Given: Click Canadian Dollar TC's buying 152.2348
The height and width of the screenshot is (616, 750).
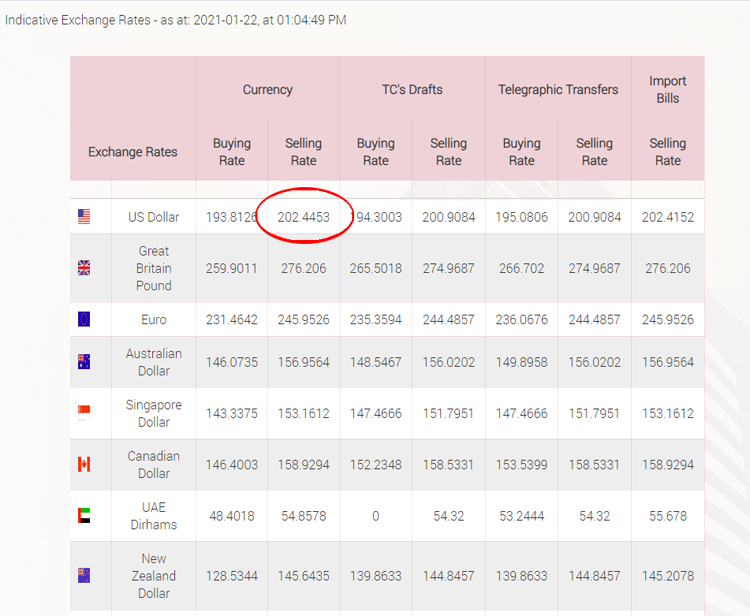Looking at the screenshot, I should click(375, 464).
